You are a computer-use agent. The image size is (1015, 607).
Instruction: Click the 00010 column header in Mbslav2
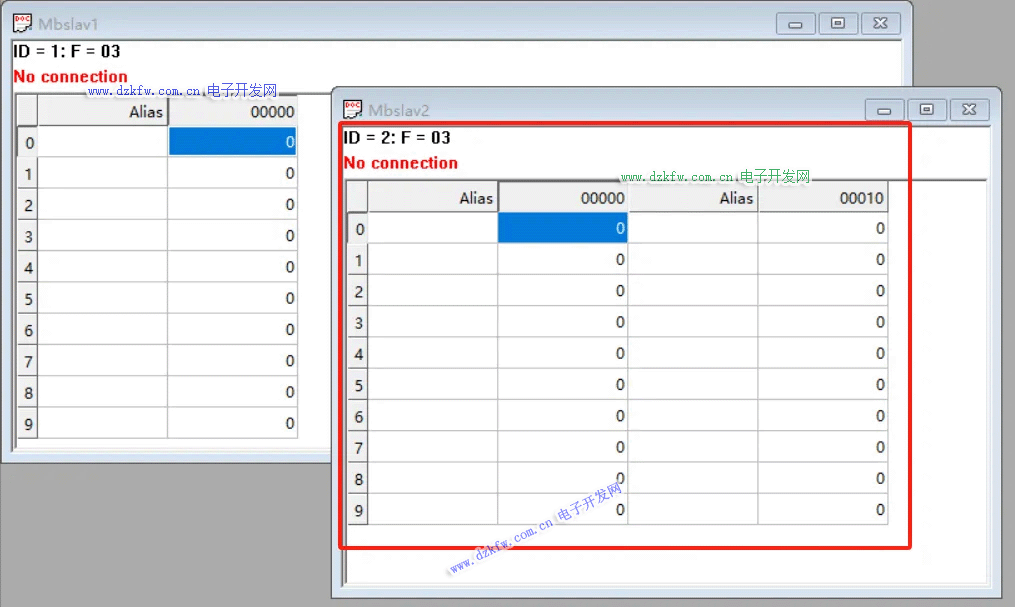[x=823, y=197]
